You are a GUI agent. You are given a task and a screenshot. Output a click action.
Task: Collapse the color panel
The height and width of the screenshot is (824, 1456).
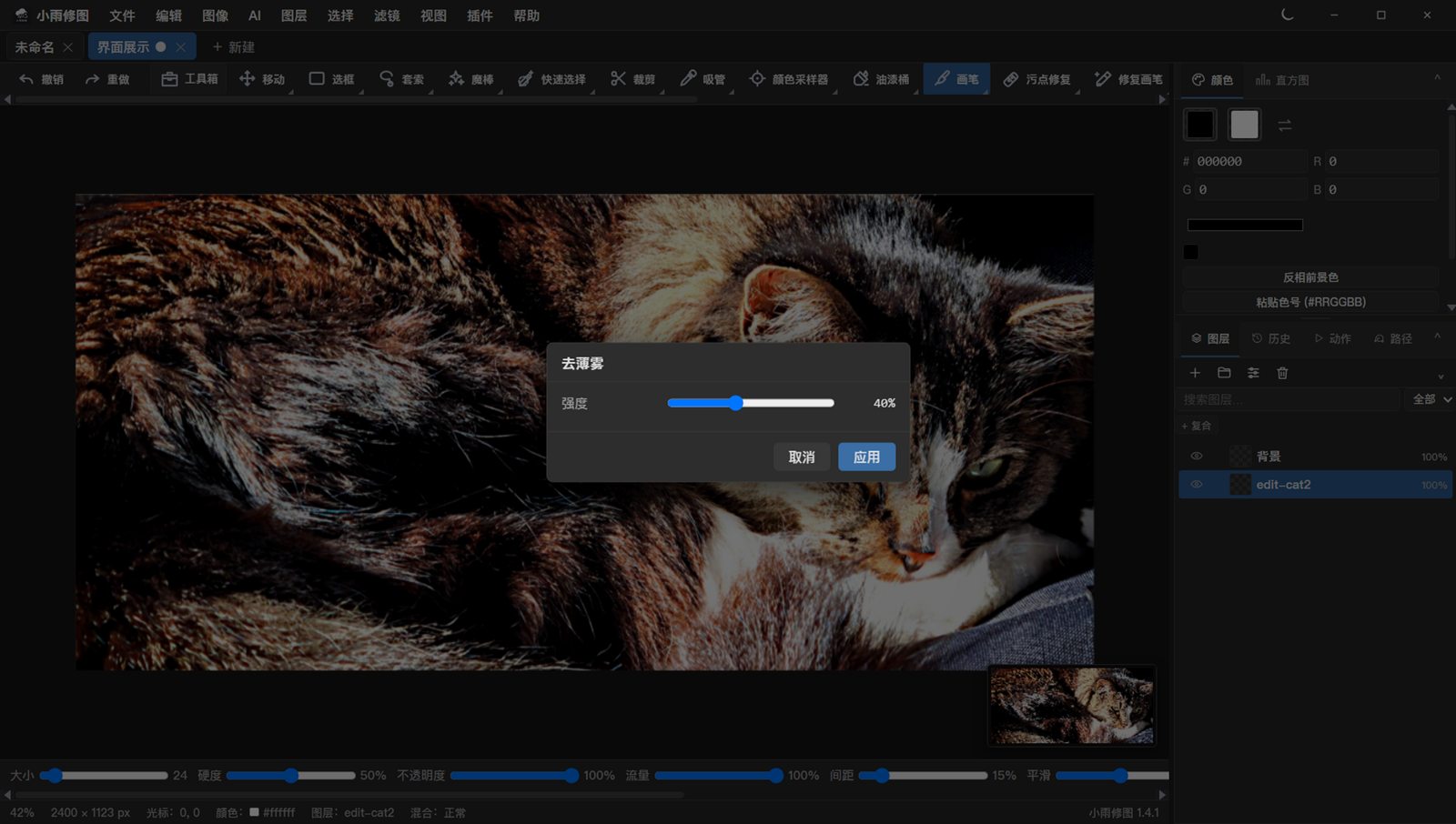(x=1438, y=78)
